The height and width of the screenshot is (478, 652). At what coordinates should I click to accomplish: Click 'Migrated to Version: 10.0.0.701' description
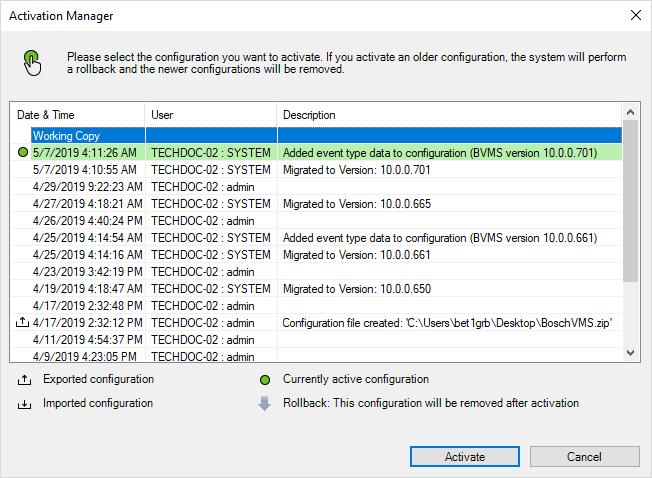[x=356, y=170]
